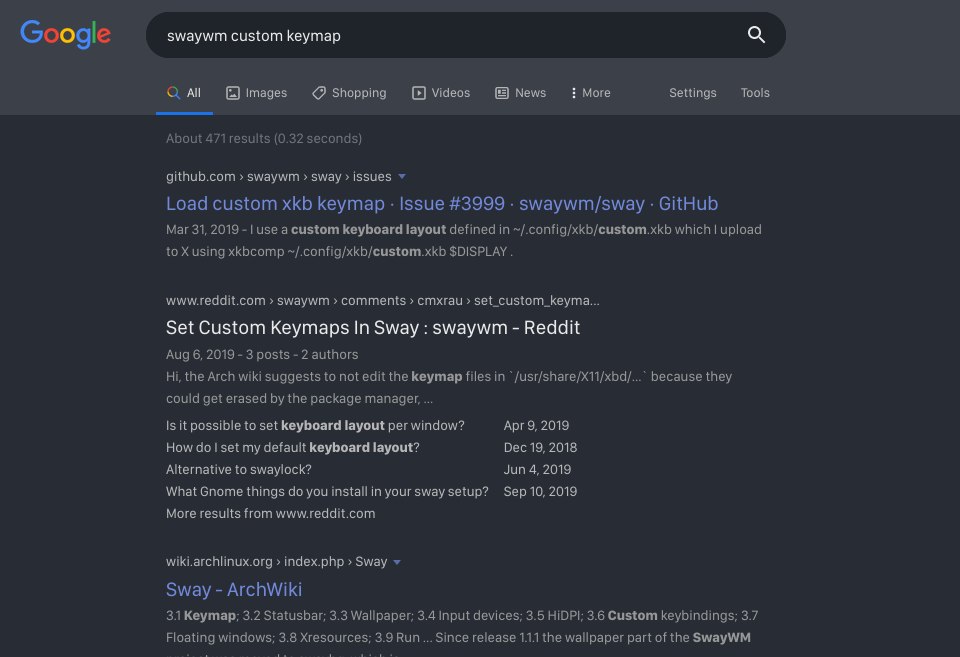
Task: Click the three-dot More icon
Action: coord(573,93)
